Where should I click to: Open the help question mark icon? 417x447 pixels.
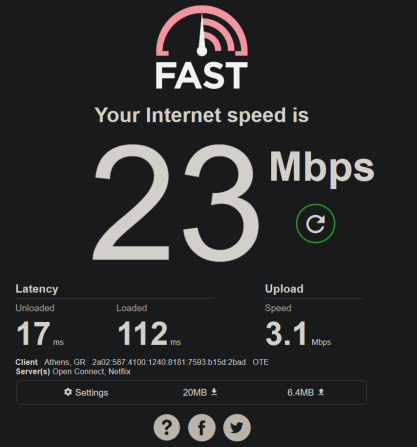167,427
